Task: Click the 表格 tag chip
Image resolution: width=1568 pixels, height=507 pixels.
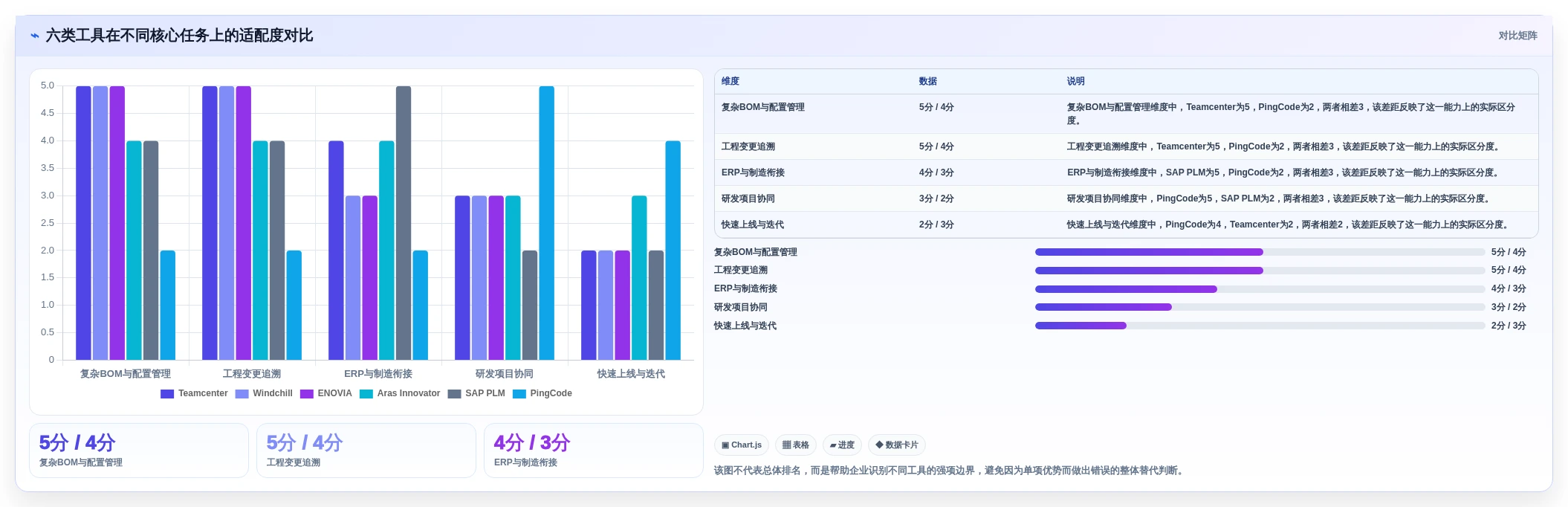Action: tap(796, 445)
